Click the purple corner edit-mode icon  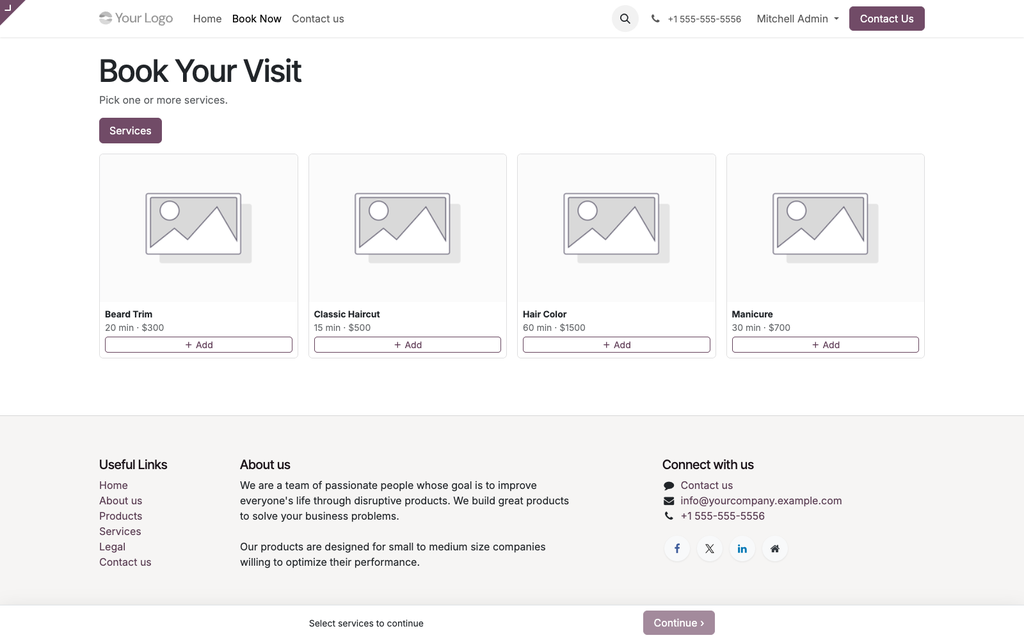8,7
